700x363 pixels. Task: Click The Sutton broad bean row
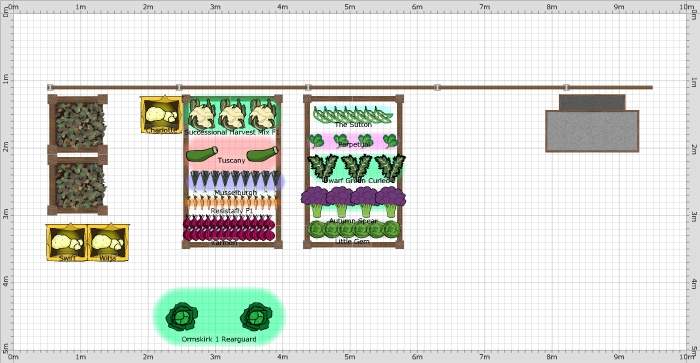tap(353, 116)
